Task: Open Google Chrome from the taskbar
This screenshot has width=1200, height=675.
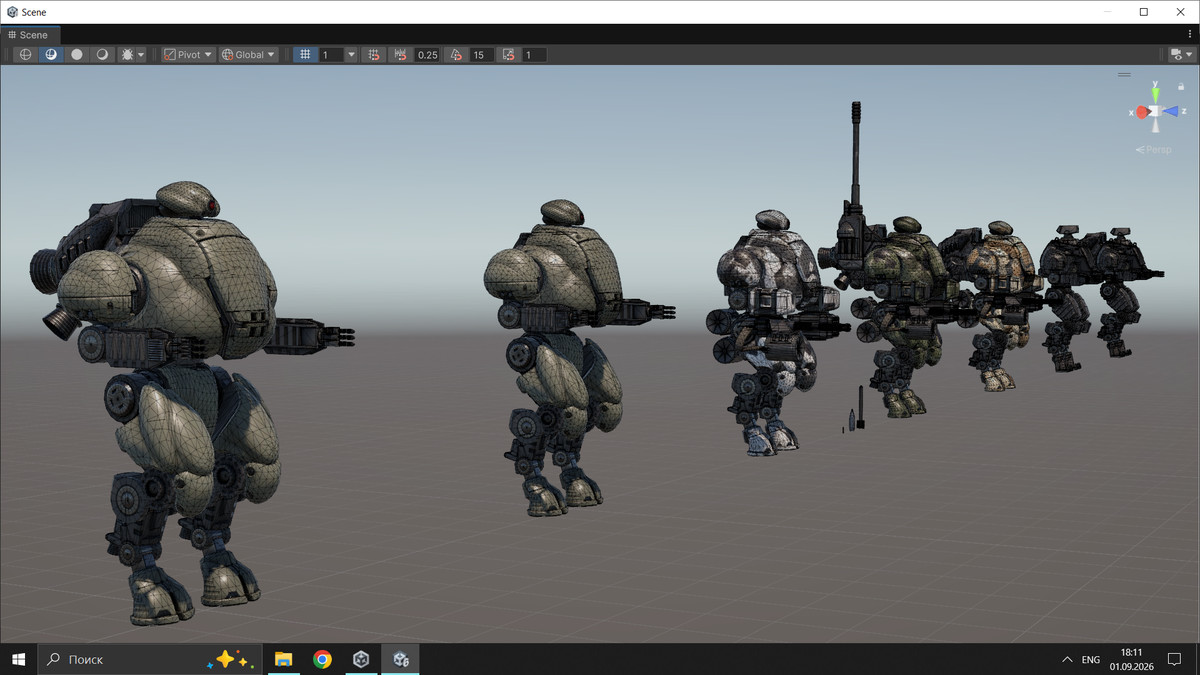Action: click(322, 659)
